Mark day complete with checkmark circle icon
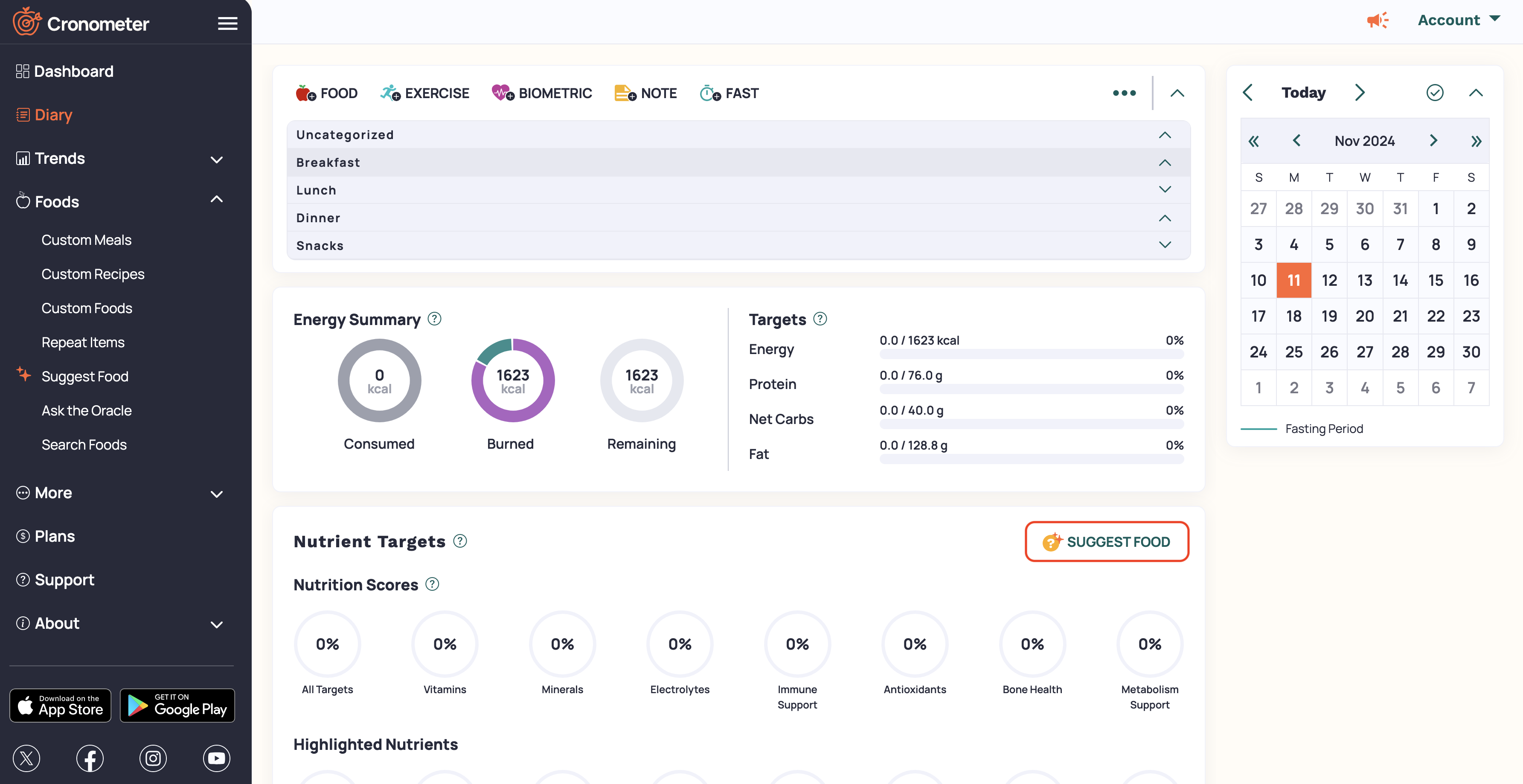Screen dimensions: 1523x784 (x=1435, y=93)
